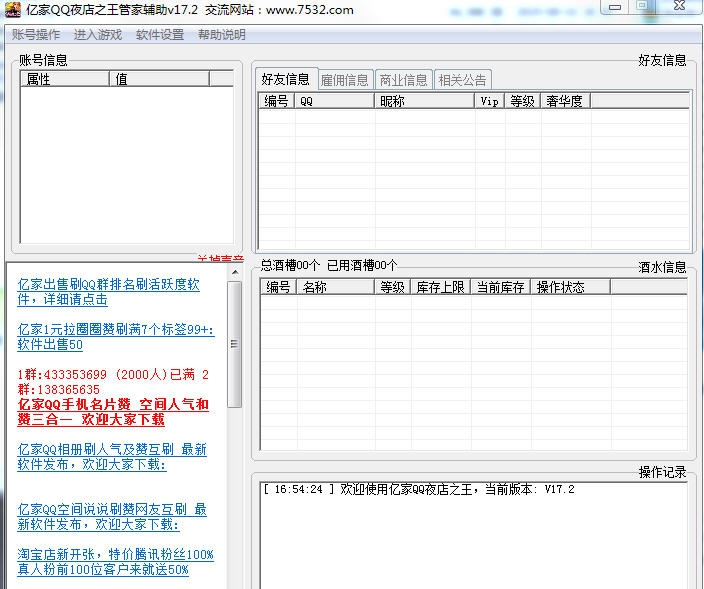Sort friends by 奢华度 column
This screenshot has height=589, width=704.
tap(565, 101)
